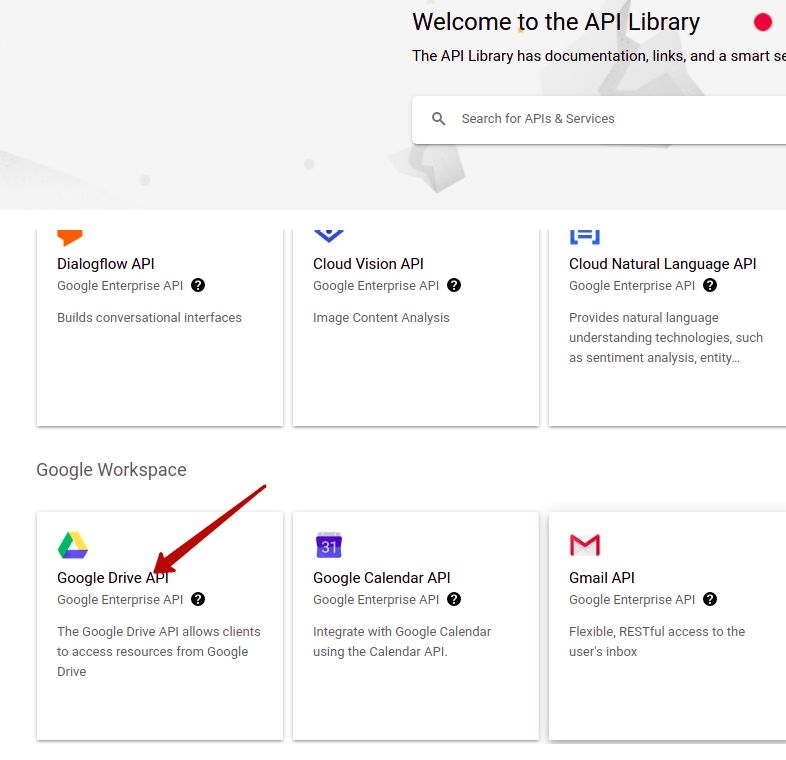The image size is (786, 760).
Task: Focus the Search for APIs & Services field
Action: pyautogui.click(x=599, y=120)
